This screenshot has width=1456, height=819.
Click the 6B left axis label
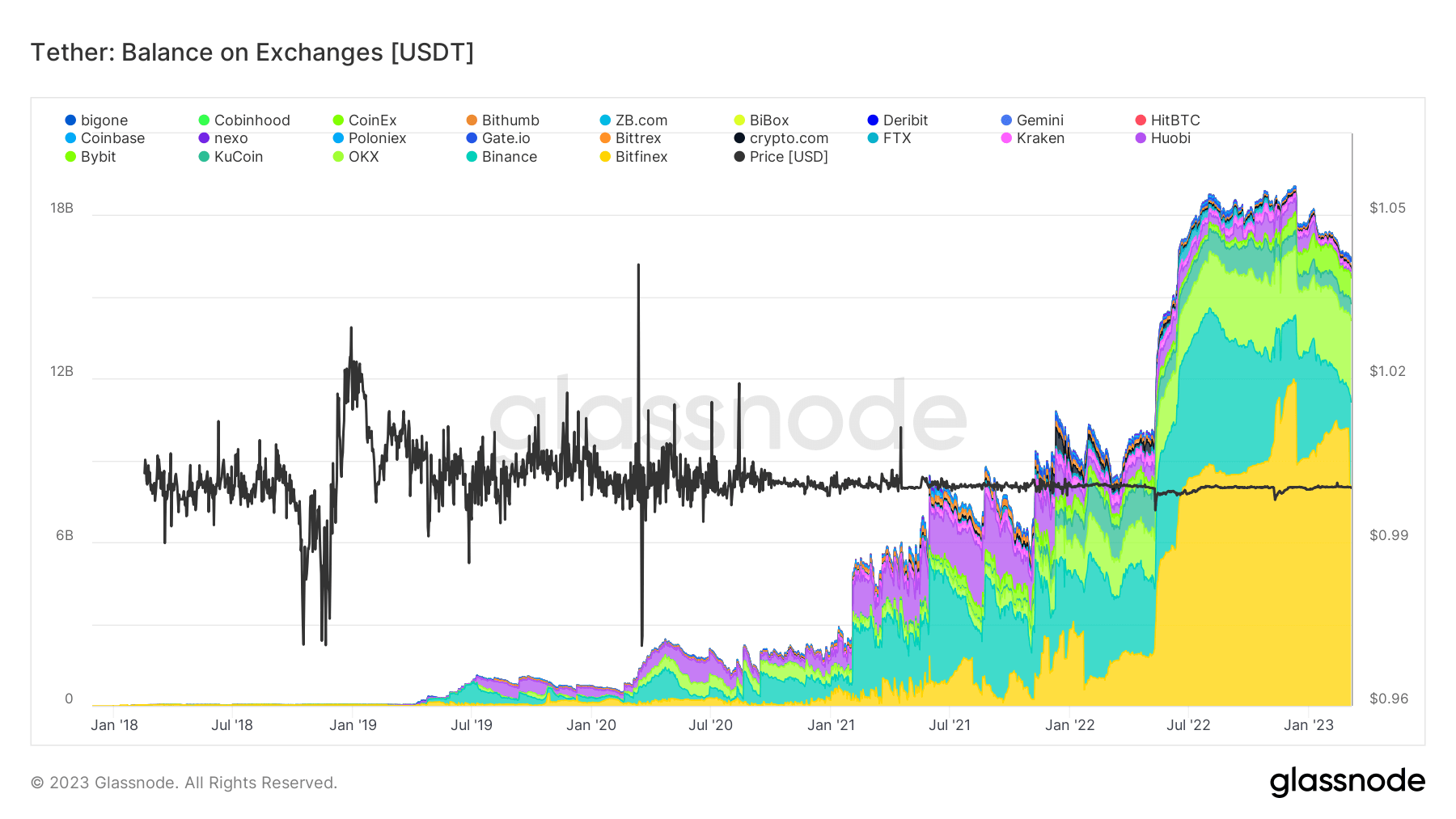65,535
